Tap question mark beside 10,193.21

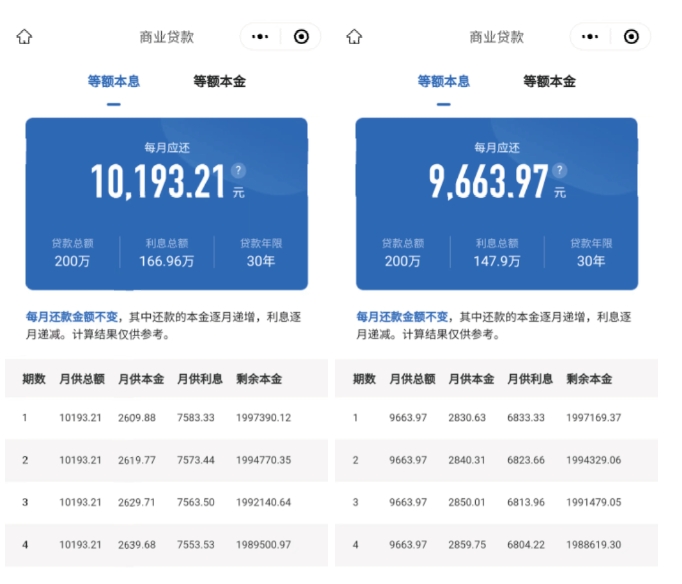click(238, 170)
